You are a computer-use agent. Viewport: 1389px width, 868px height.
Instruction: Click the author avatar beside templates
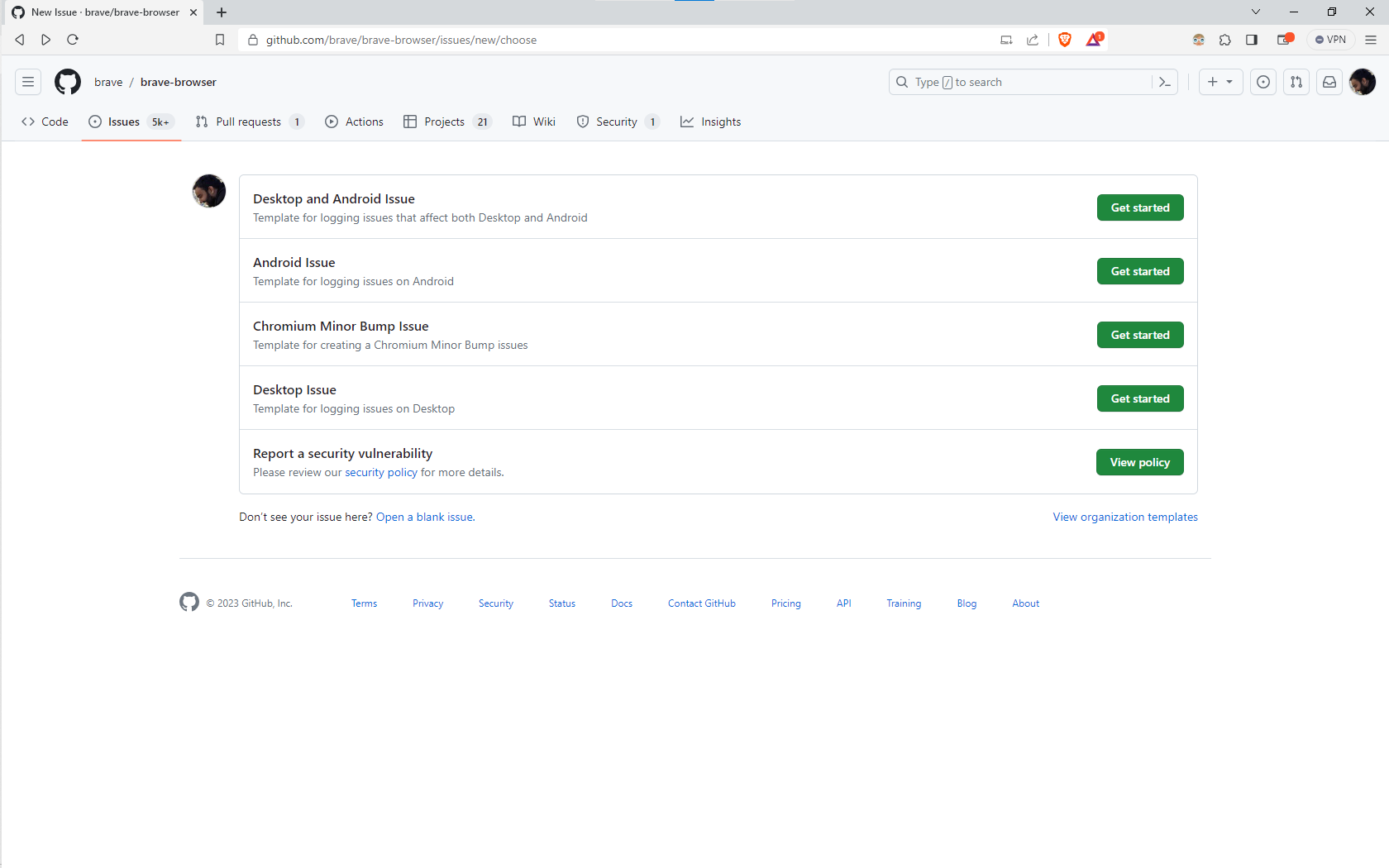point(209,191)
